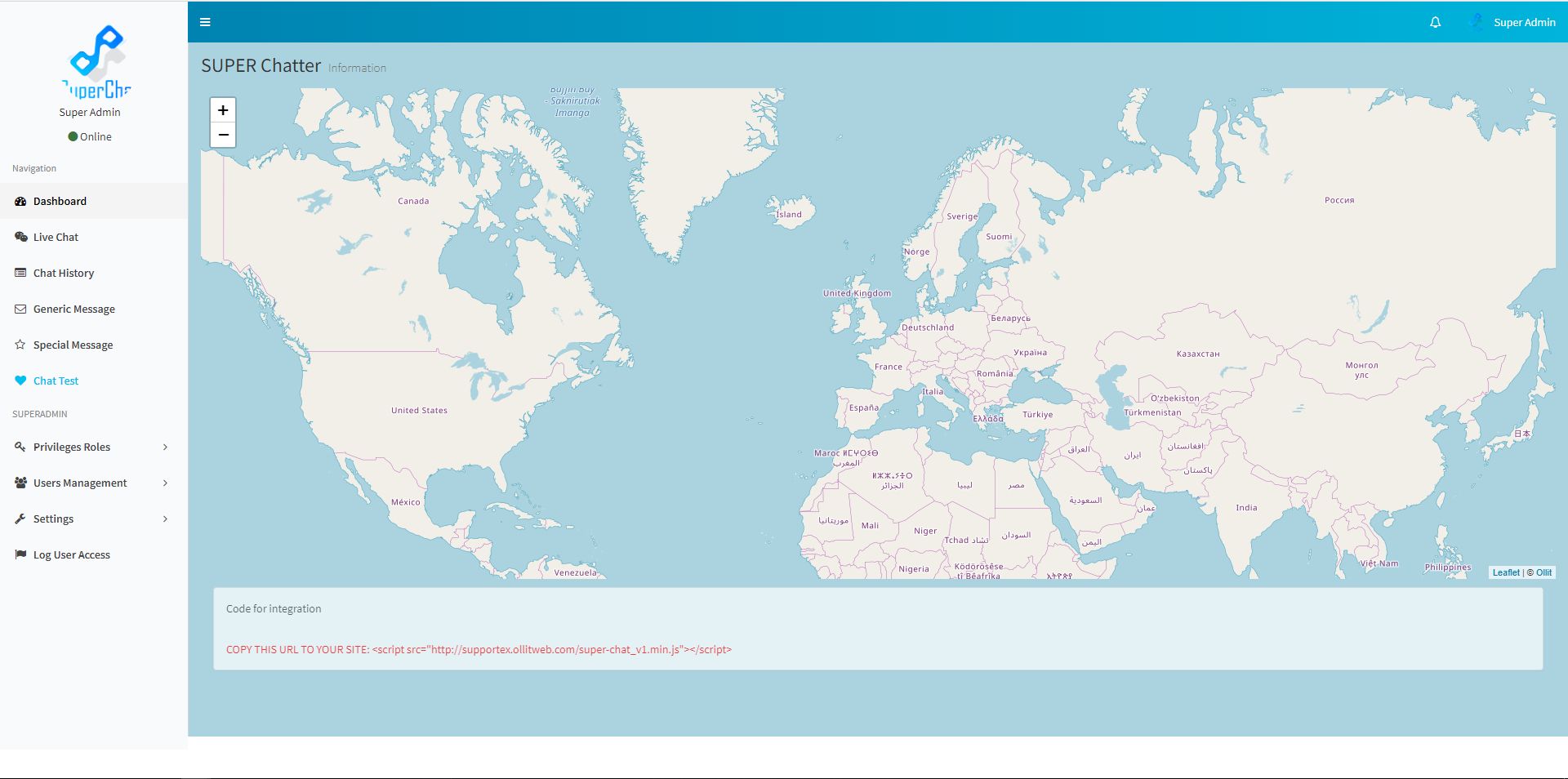This screenshot has height=779, width=1568.
Task: Click the Generic Message envelope icon
Action: (20, 309)
